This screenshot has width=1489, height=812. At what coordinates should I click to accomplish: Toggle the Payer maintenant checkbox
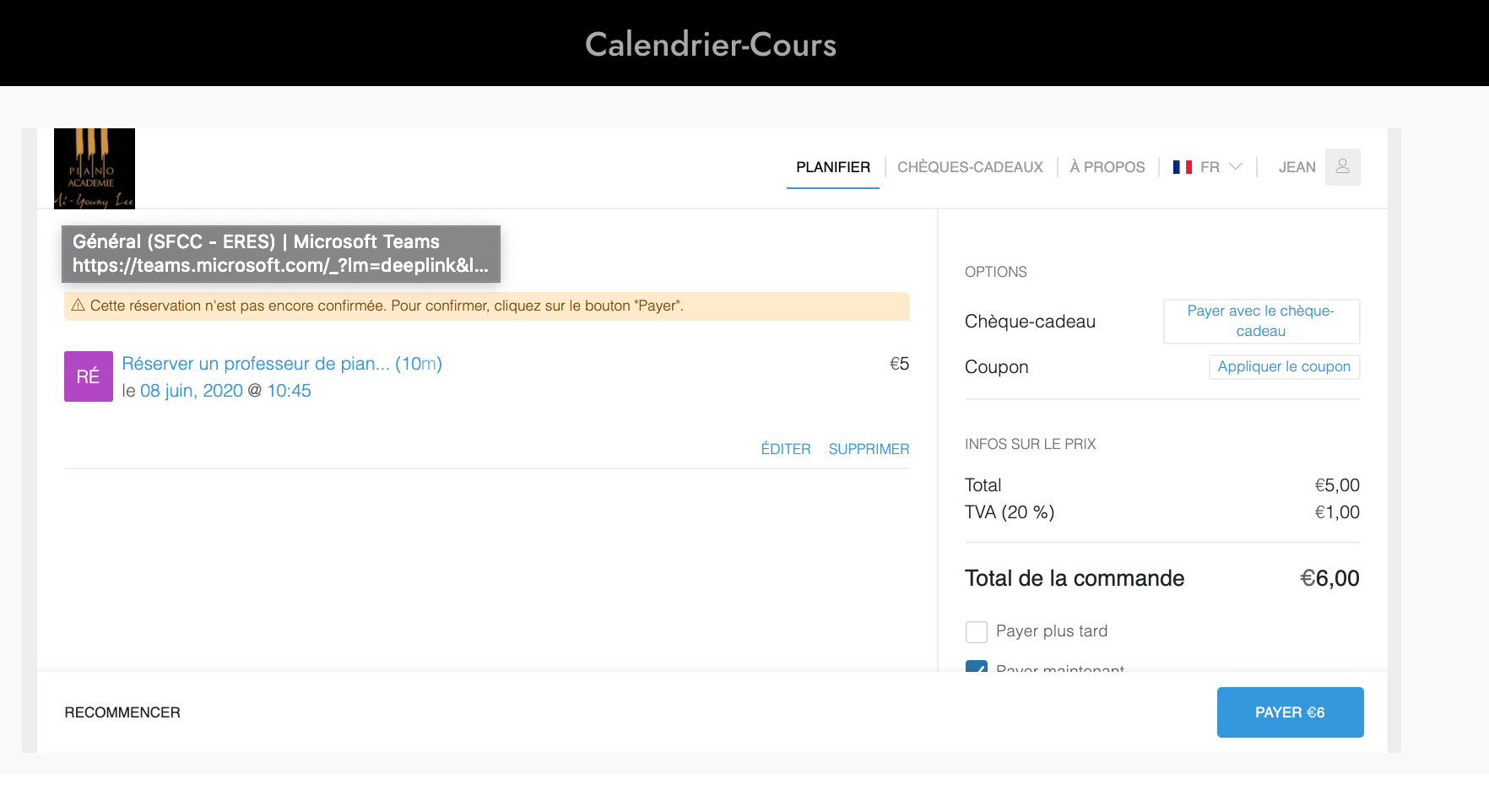[x=977, y=667]
